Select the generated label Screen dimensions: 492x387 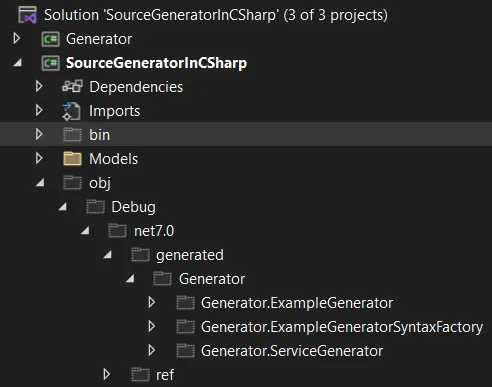(190, 255)
